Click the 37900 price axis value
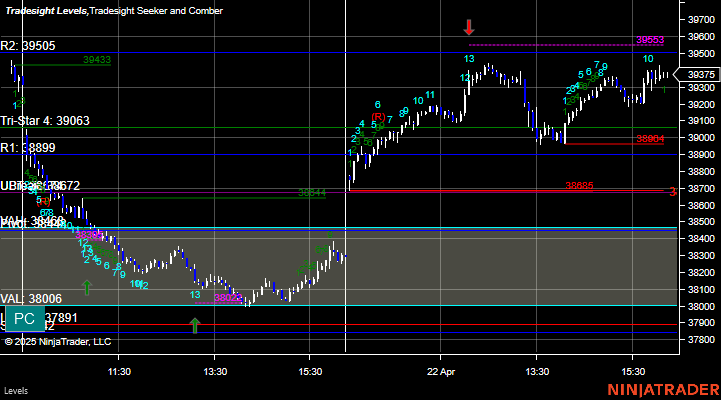 [701, 323]
